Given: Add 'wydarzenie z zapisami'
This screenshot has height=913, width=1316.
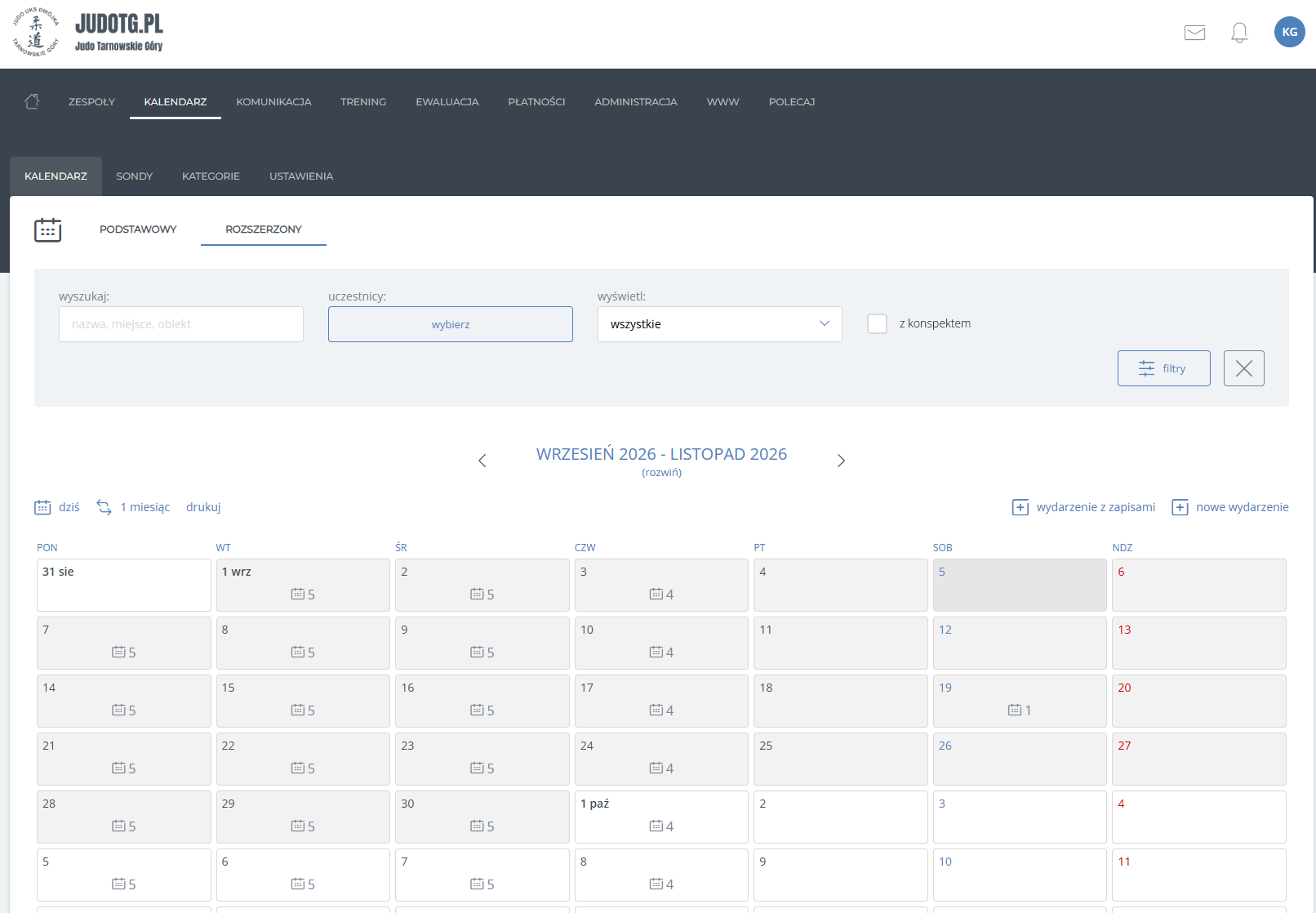Looking at the screenshot, I should pos(1083,507).
